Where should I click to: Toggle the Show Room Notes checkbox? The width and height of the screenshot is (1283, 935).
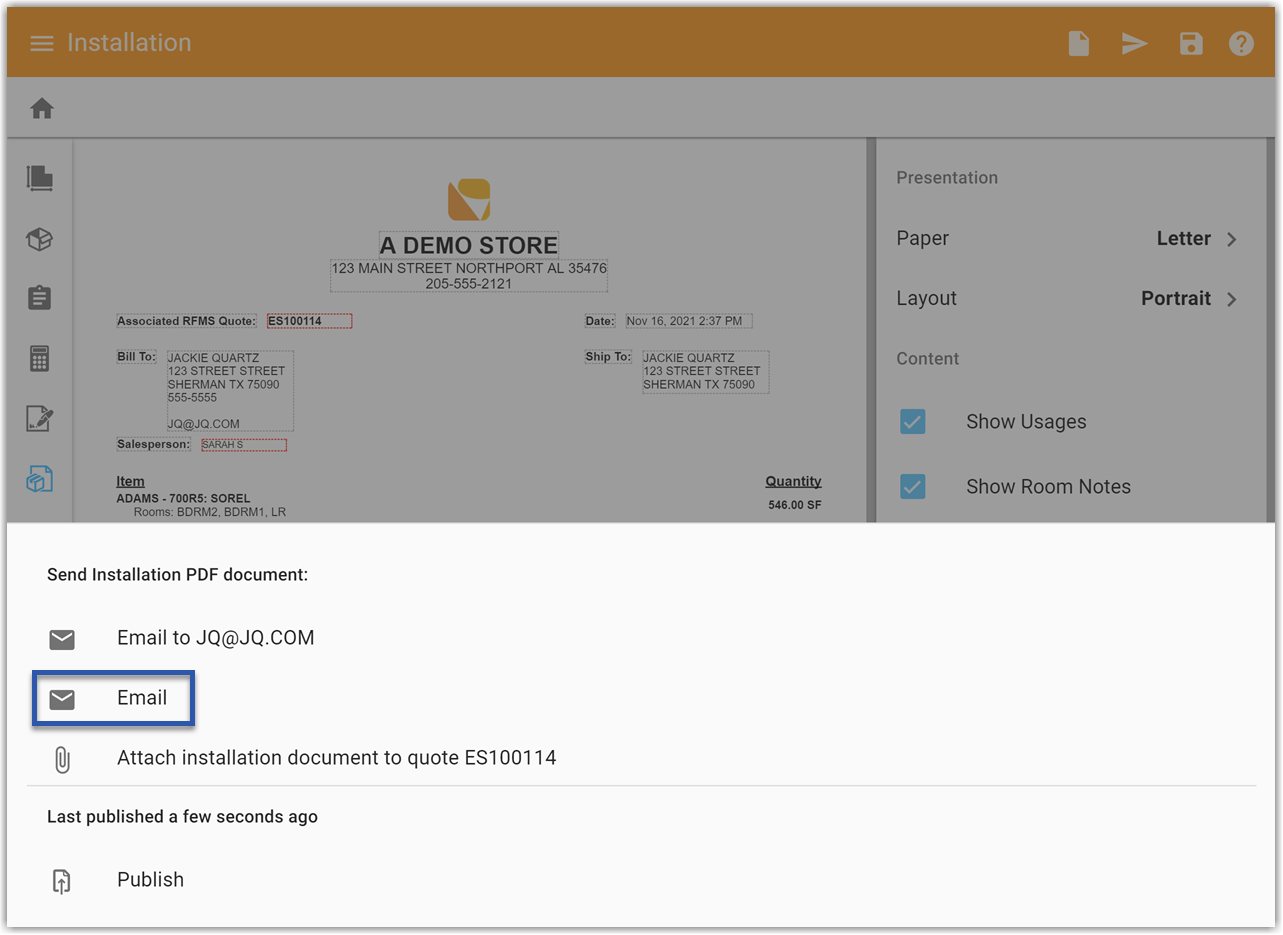tap(912, 487)
